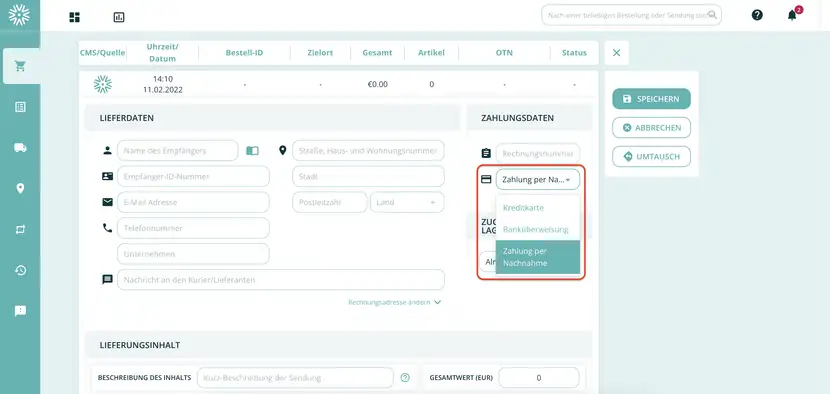
Task: Select the shopping cart sidebar icon
Action: pos(20,66)
